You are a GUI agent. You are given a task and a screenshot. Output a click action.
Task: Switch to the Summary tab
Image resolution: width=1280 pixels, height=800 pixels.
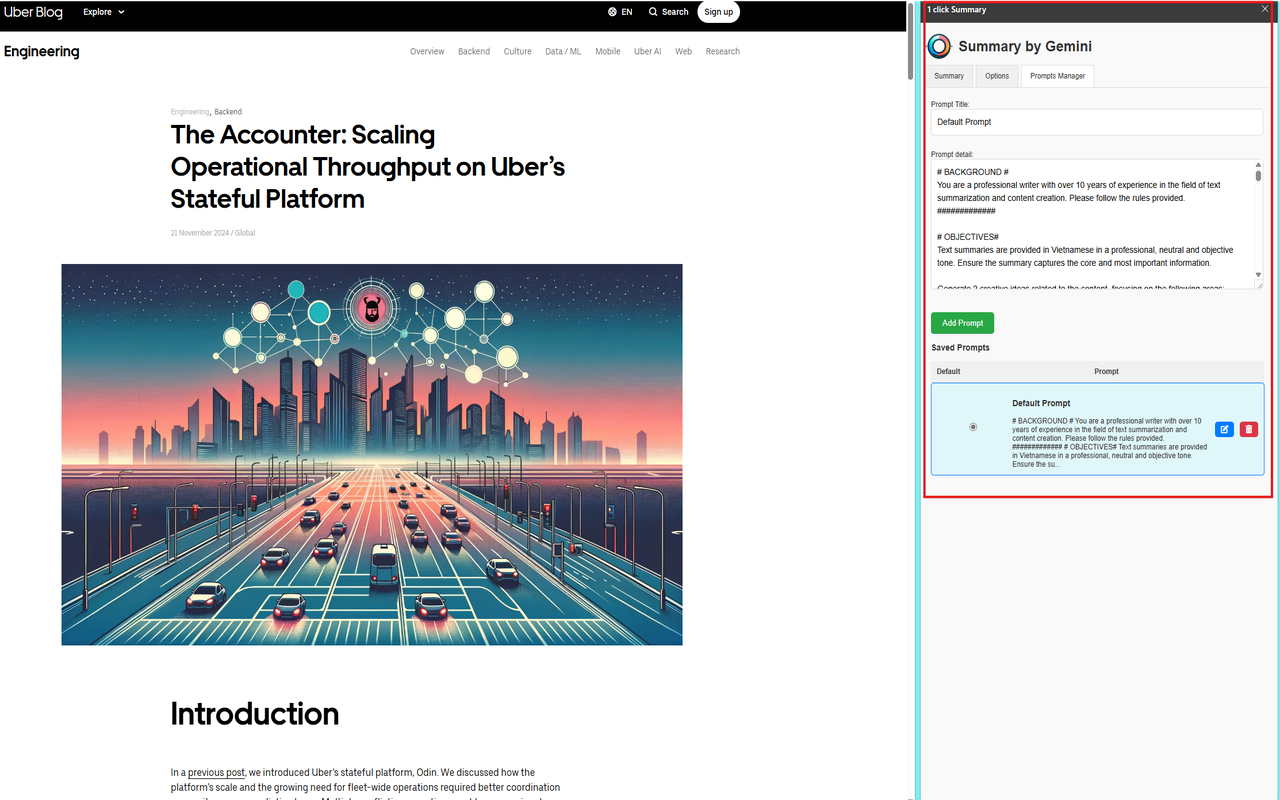click(x=949, y=76)
